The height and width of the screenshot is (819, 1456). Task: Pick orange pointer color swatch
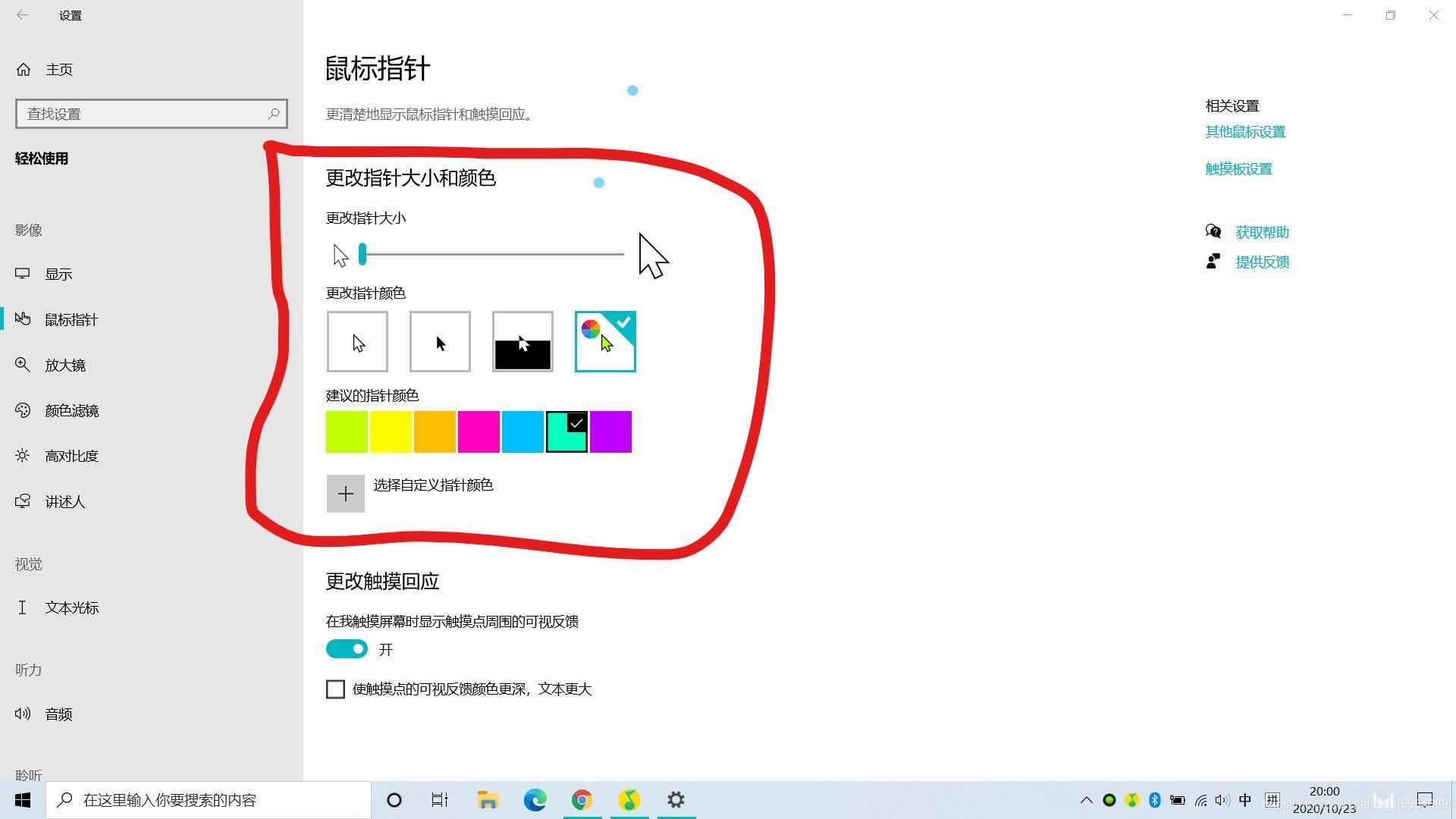tap(435, 431)
